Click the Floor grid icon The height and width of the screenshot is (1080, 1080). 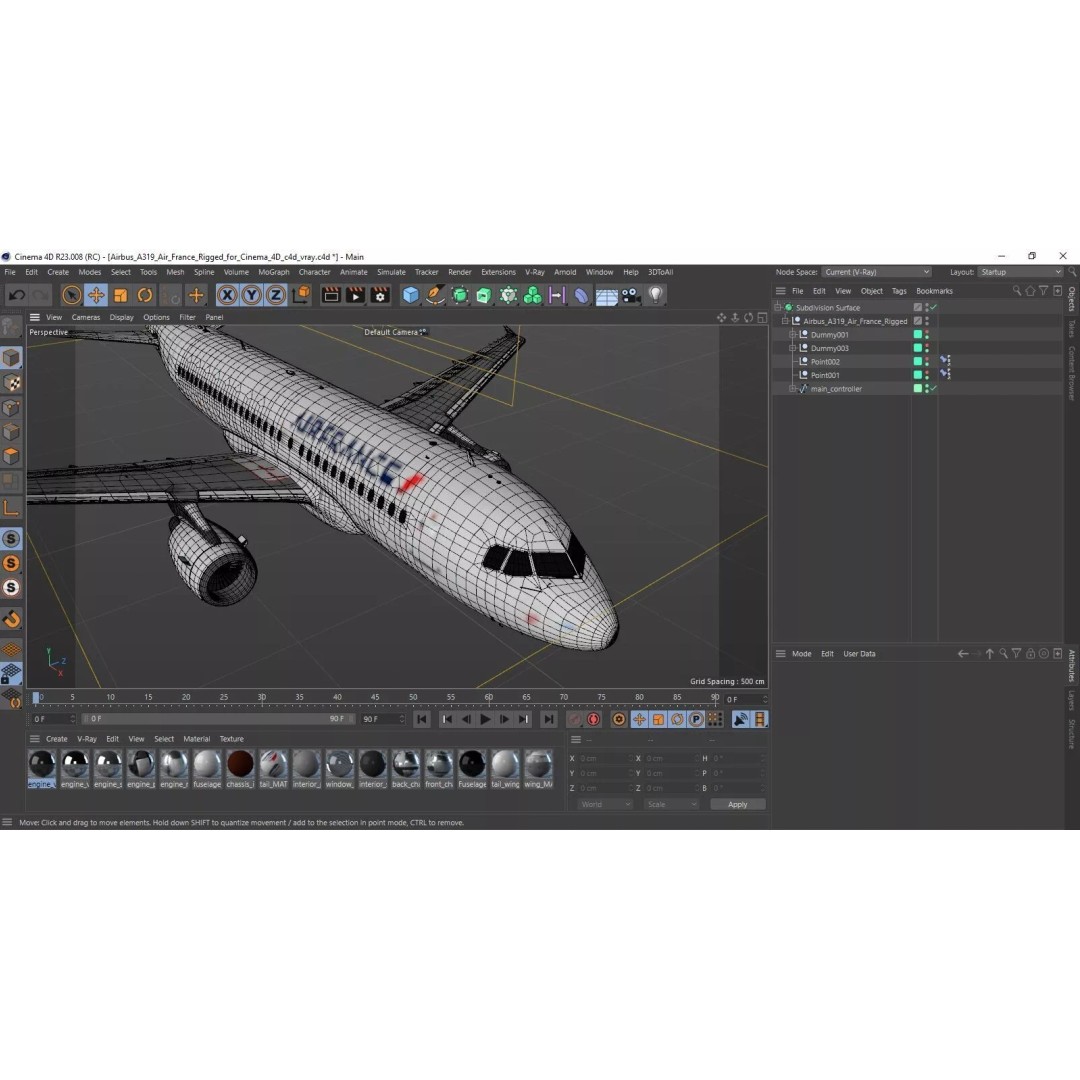coord(606,296)
